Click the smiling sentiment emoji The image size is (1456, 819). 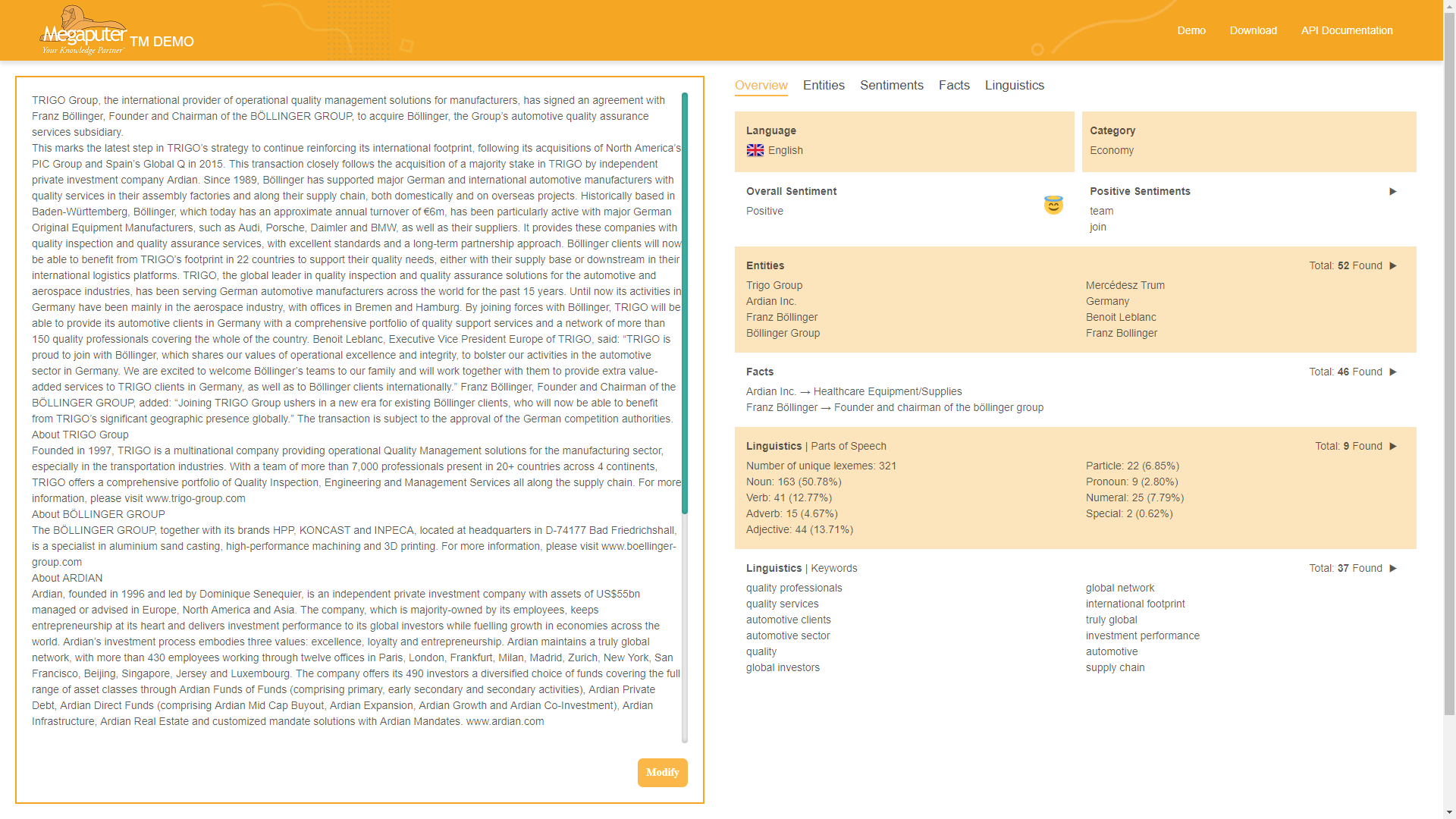coord(1053,205)
